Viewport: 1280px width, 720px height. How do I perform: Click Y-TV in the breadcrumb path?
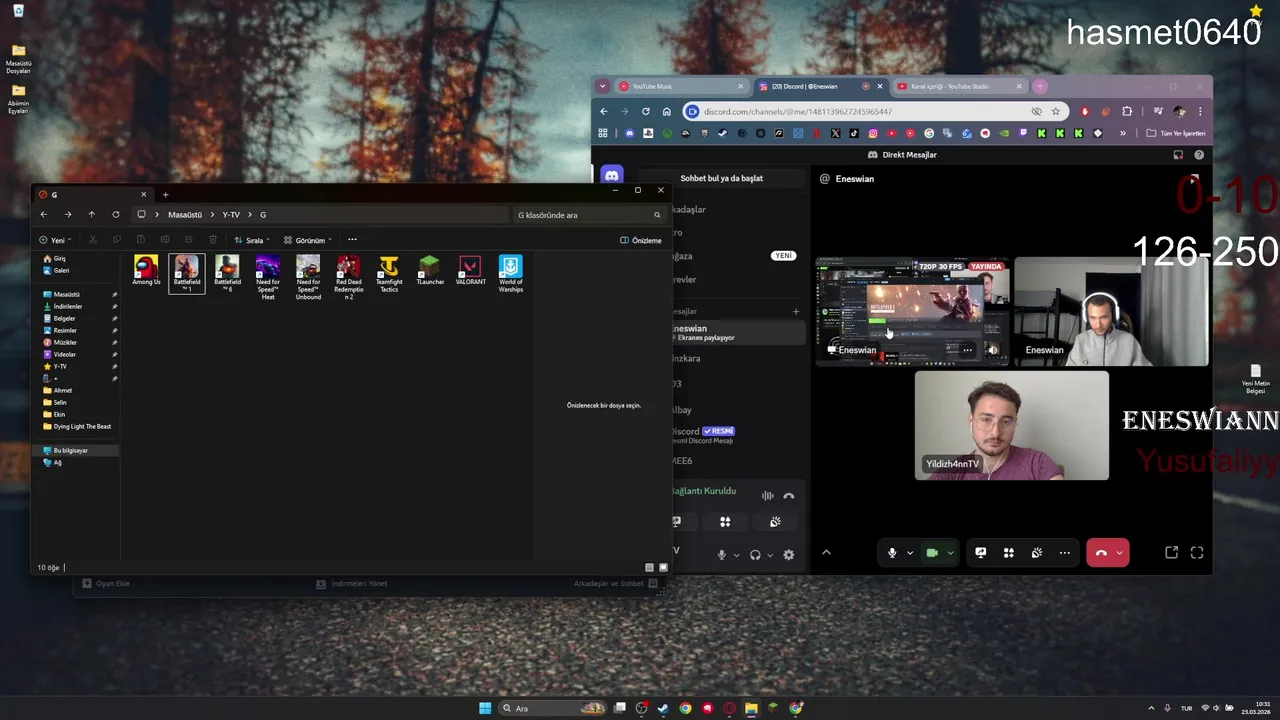click(x=231, y=214)
